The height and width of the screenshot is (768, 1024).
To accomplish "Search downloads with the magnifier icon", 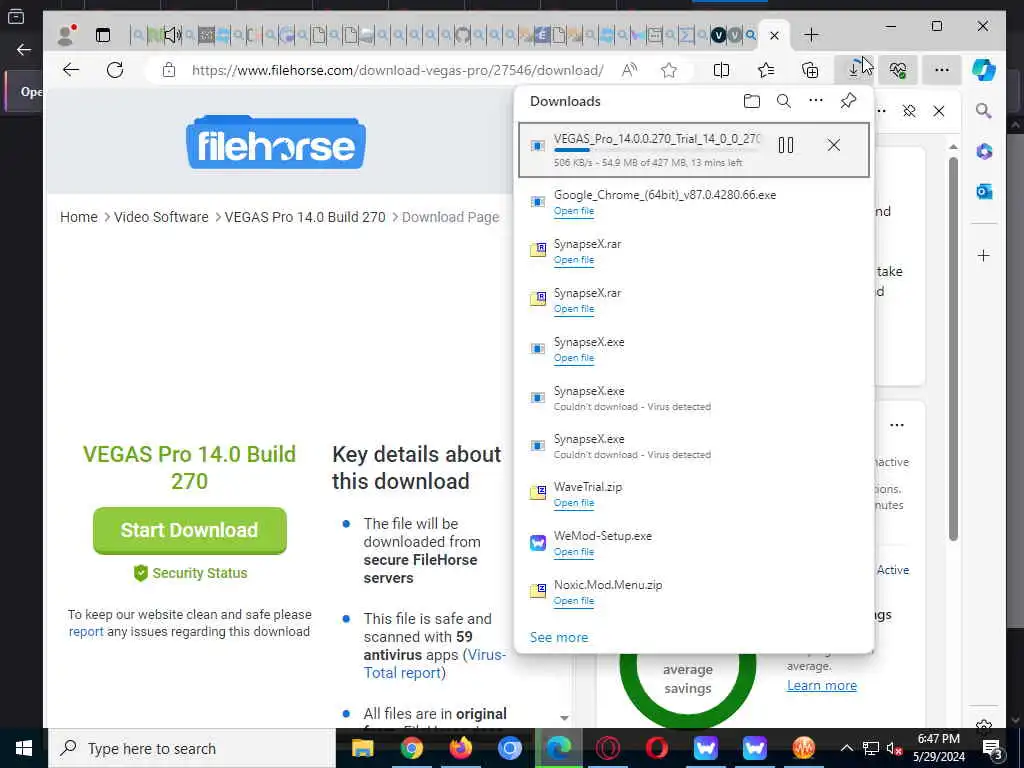I will pyautogui.click(x=784, y=101).
